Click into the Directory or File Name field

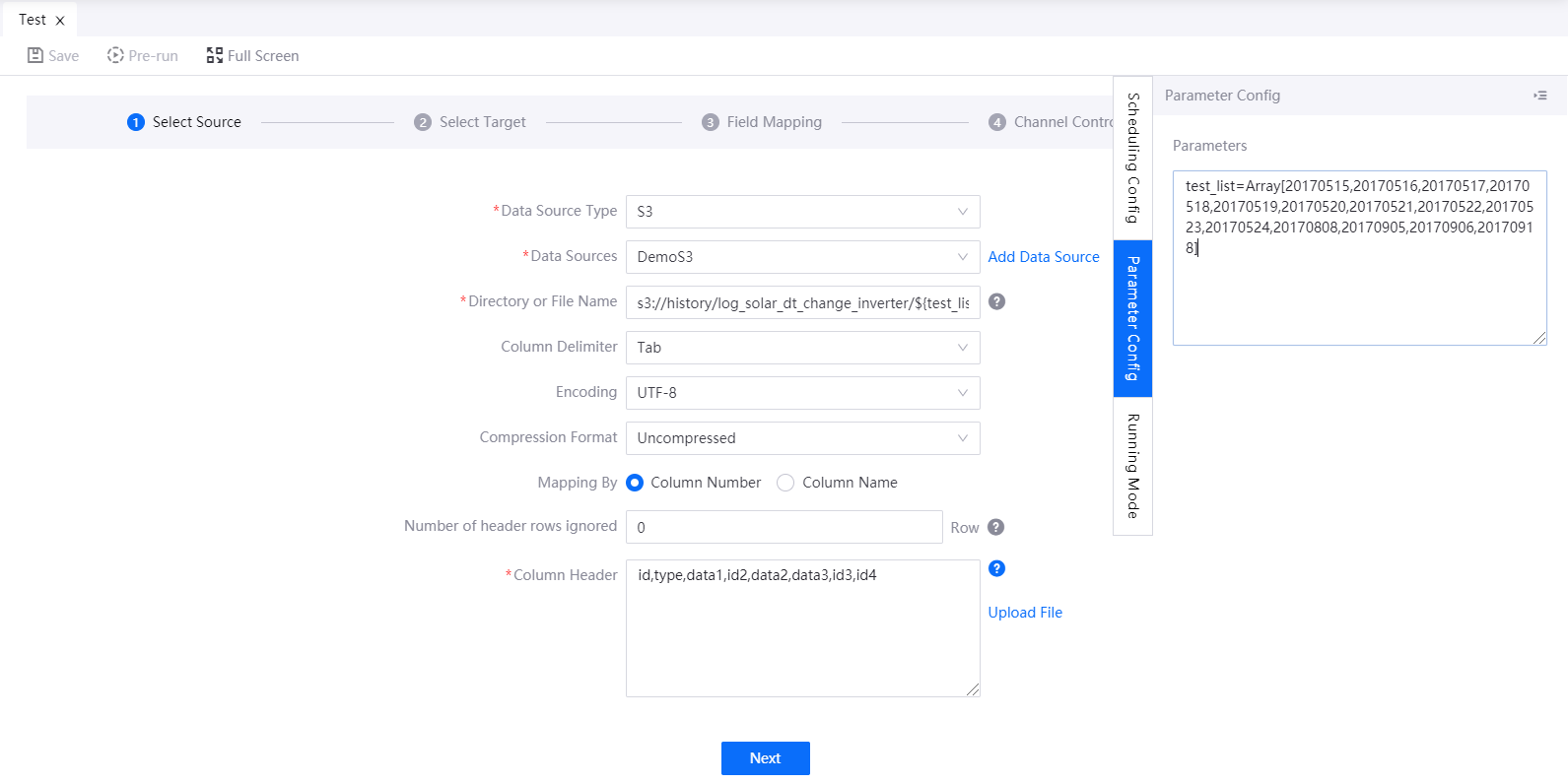pos(803,302)
